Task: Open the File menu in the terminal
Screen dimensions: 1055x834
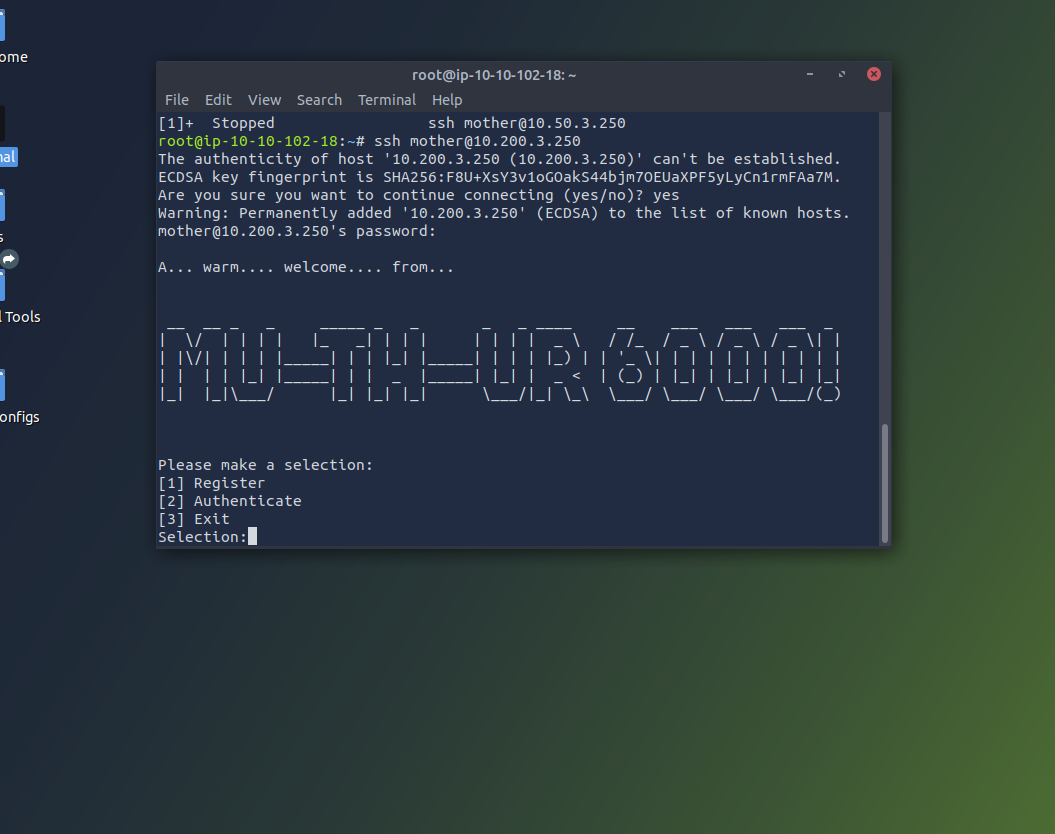Action: pyautogui.click(x=176, y=100)
